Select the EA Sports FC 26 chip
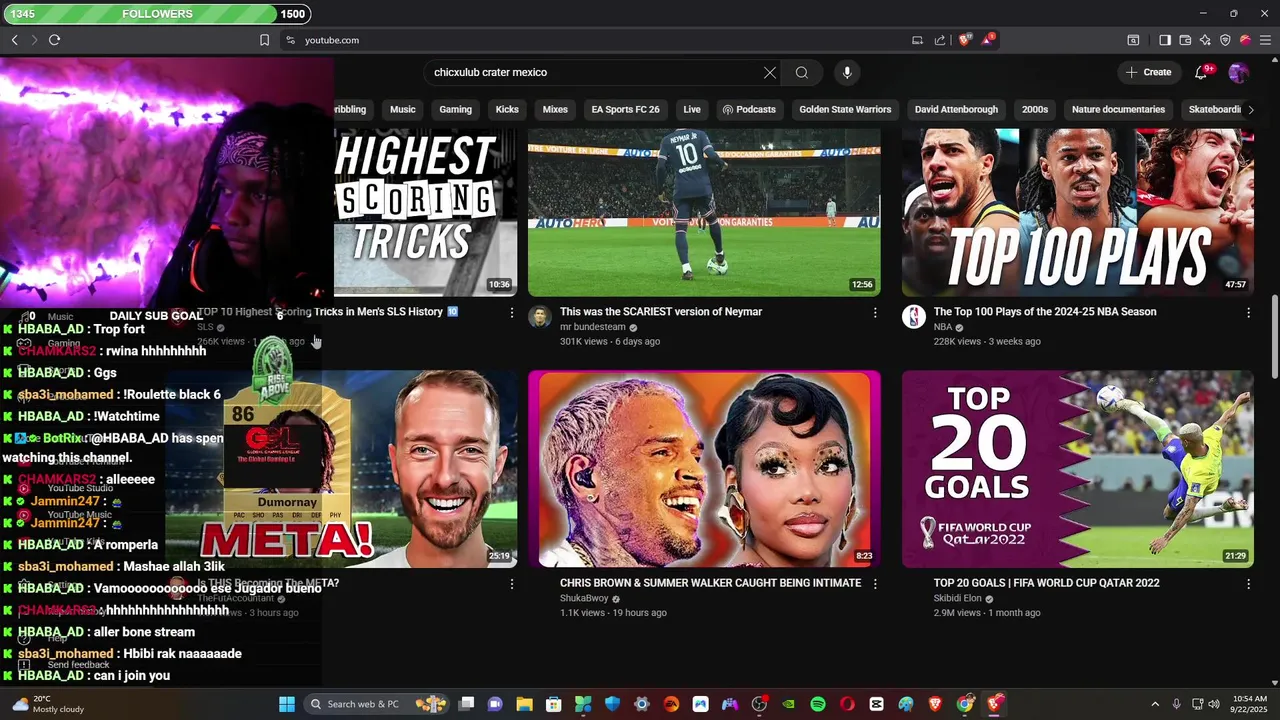This screenshot has width=1280, height=720. click(x=625, y=109)
